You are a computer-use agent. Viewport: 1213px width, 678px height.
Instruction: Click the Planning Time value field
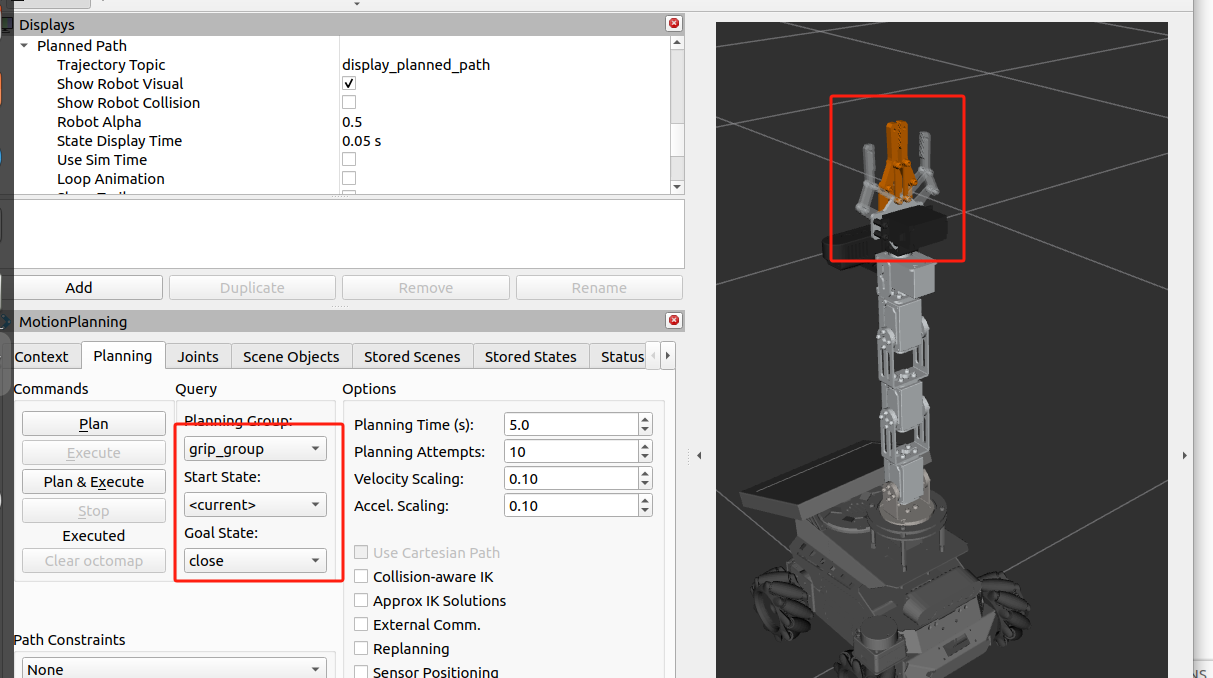pyautogui.click(x=571, y=424)
